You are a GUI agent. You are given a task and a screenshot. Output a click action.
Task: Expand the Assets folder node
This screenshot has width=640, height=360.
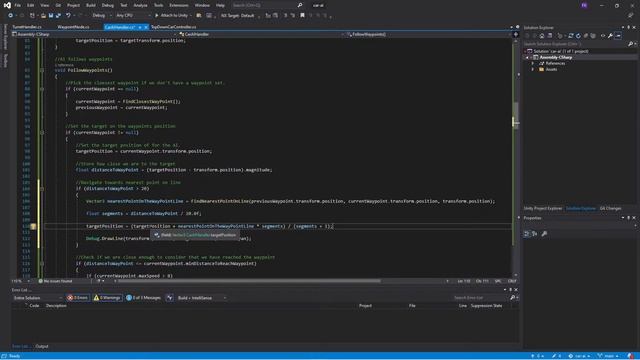point(533,69)
